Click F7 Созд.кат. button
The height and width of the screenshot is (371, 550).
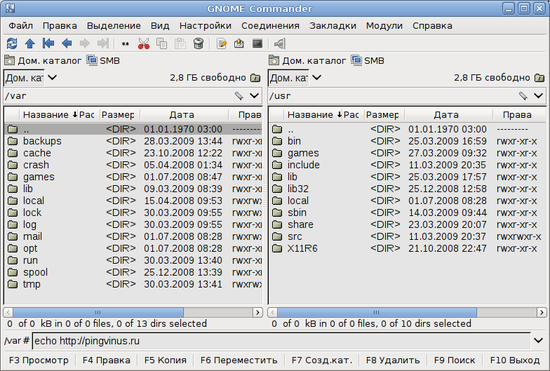click(x=322, y=360)
